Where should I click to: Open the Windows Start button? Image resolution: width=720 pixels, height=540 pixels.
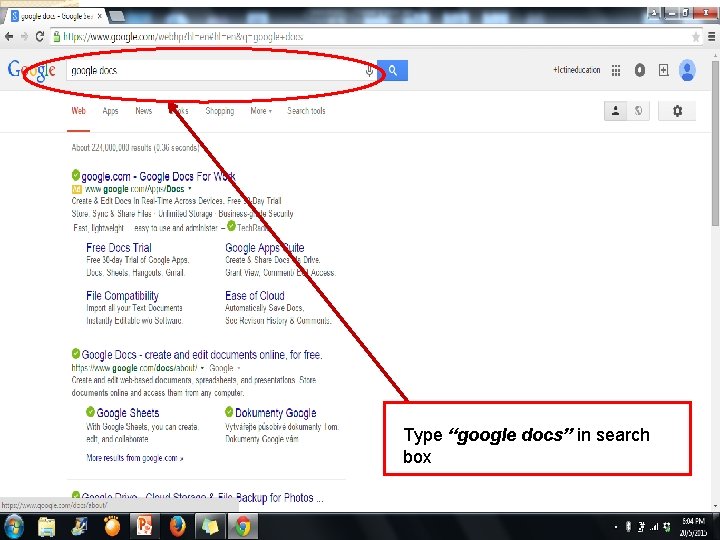tap(13, 526)
